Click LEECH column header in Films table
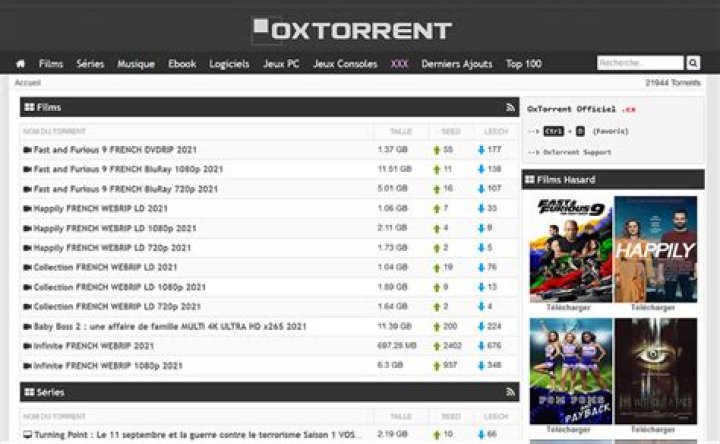 click(496, 131)
